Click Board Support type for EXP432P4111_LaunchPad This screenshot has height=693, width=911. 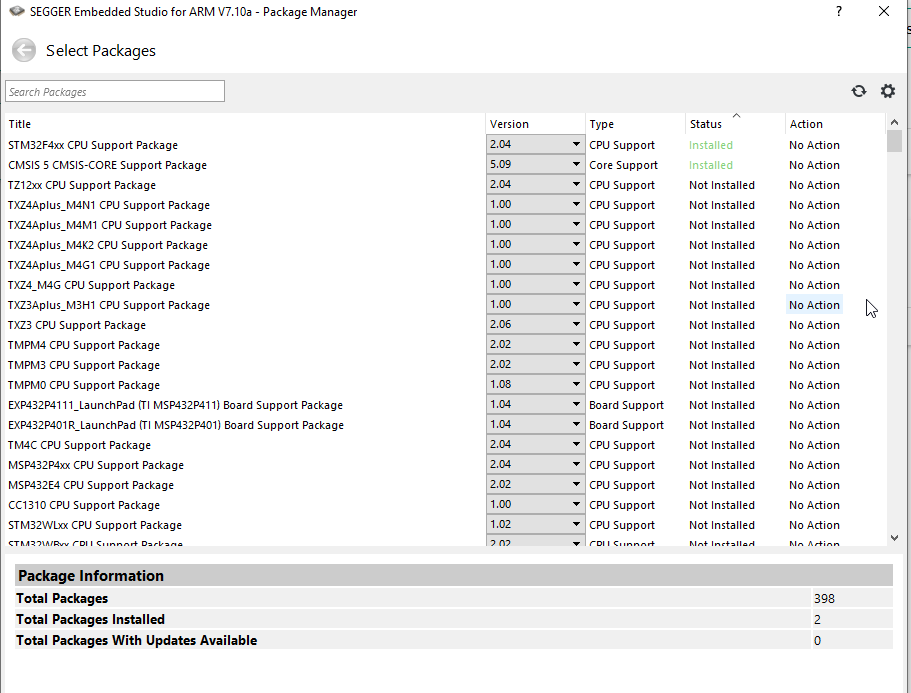coord(626,405)
